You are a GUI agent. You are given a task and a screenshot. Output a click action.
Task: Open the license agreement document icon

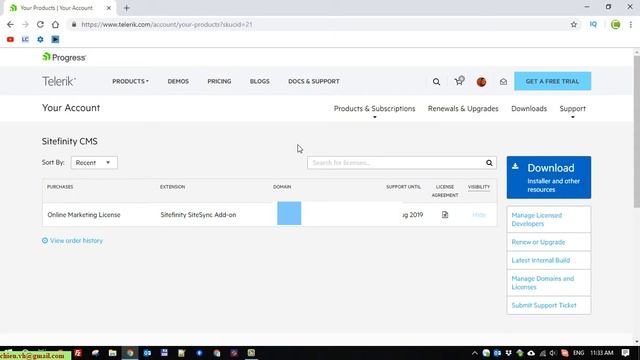coord(445,215)
